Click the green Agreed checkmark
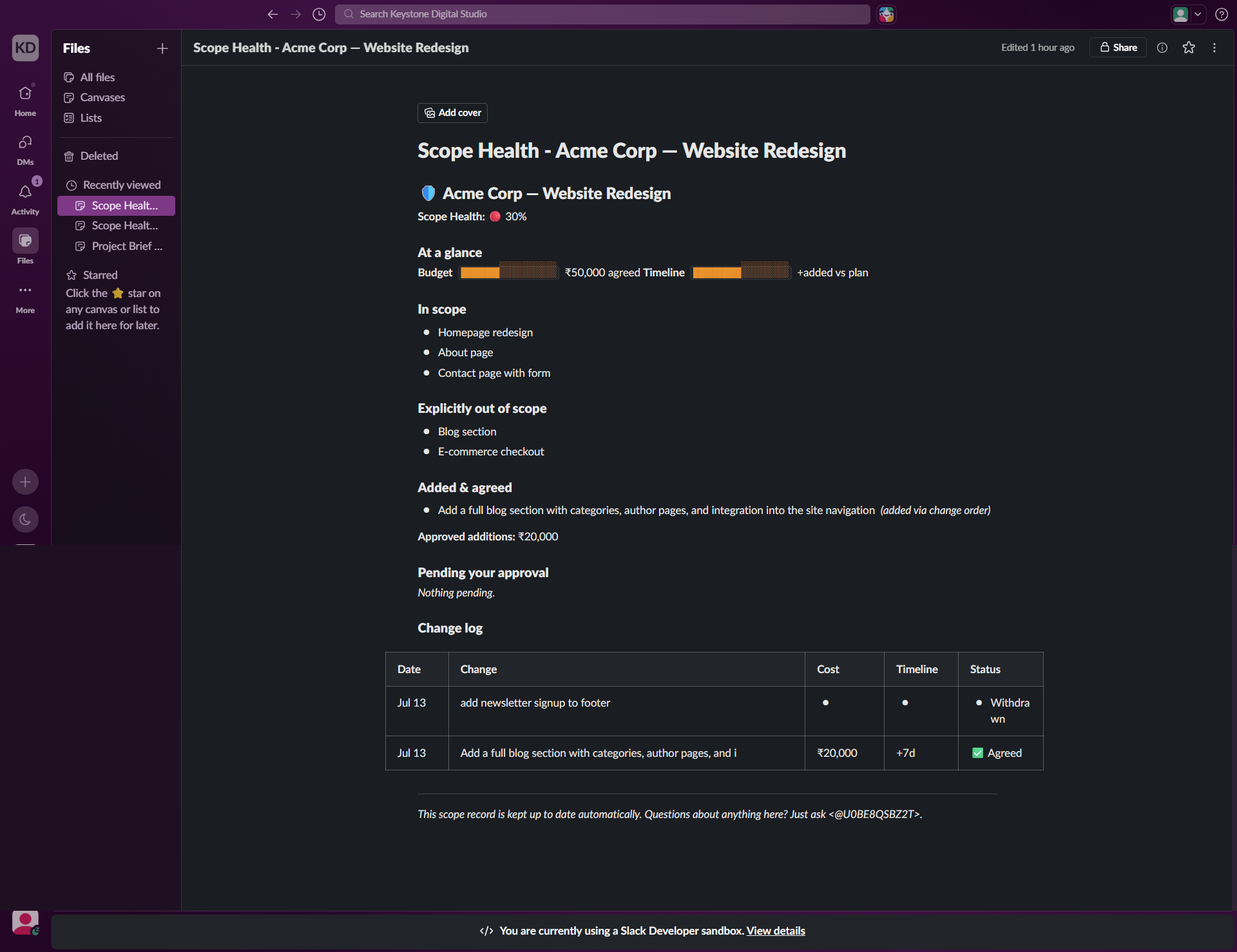Viewport: 1237px width, 952px height. click(977, 753)
